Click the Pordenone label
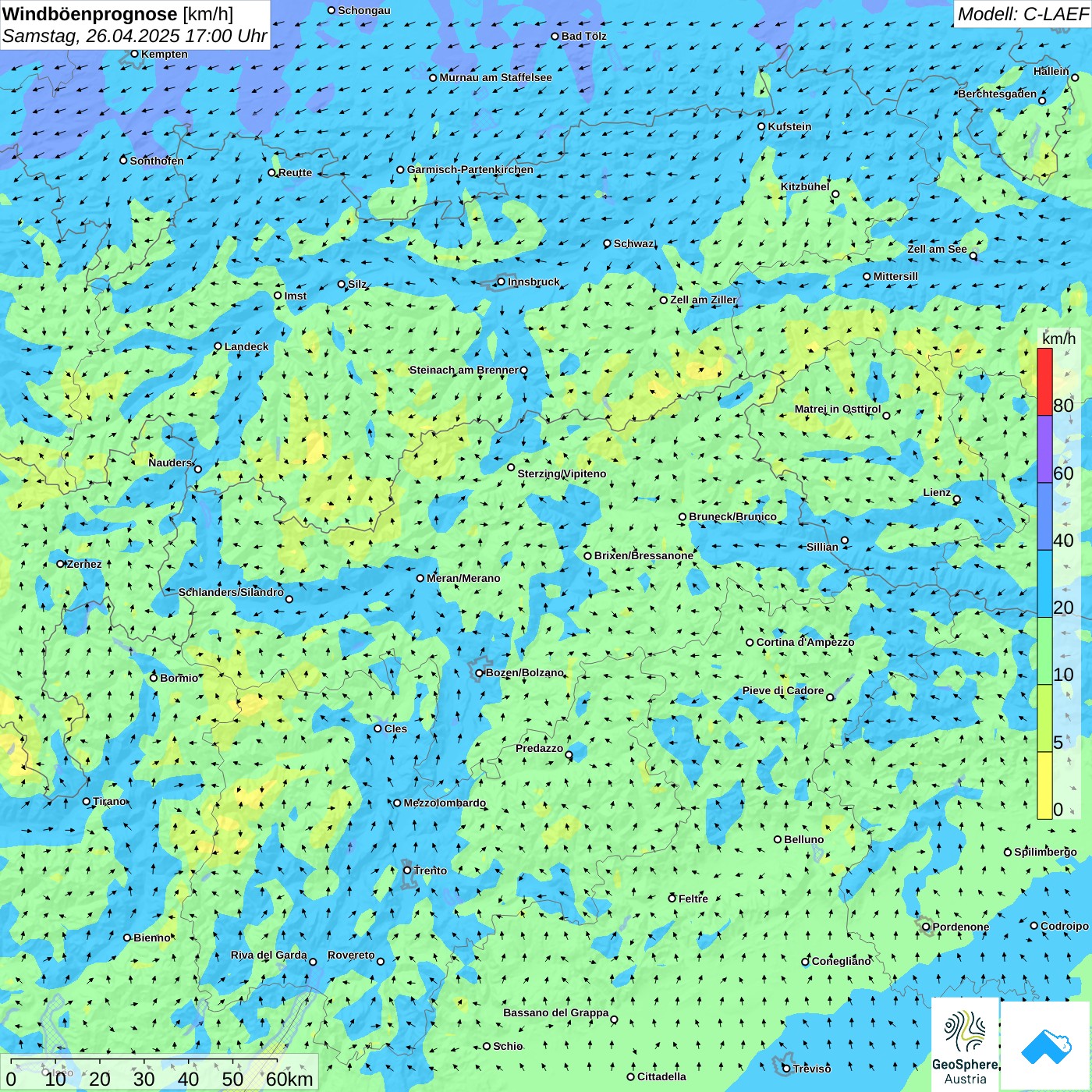 (961, 927)
